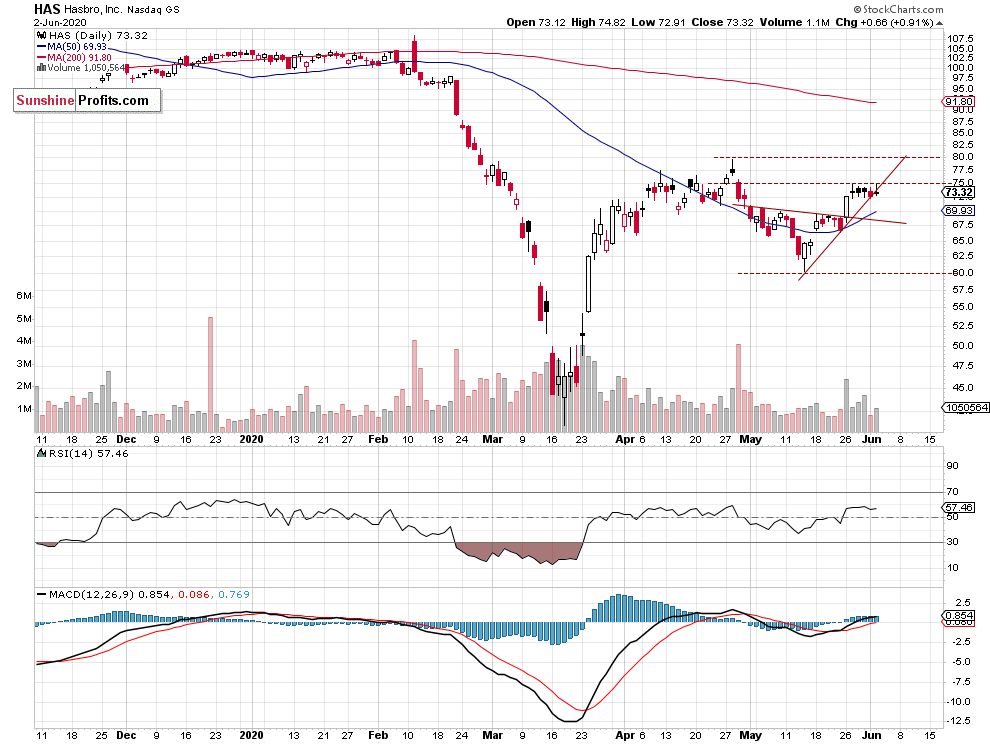Click the RSI(14) 57.46 panel label
Image resolution: width=990 pixels, height=744 pixels.
88,453
